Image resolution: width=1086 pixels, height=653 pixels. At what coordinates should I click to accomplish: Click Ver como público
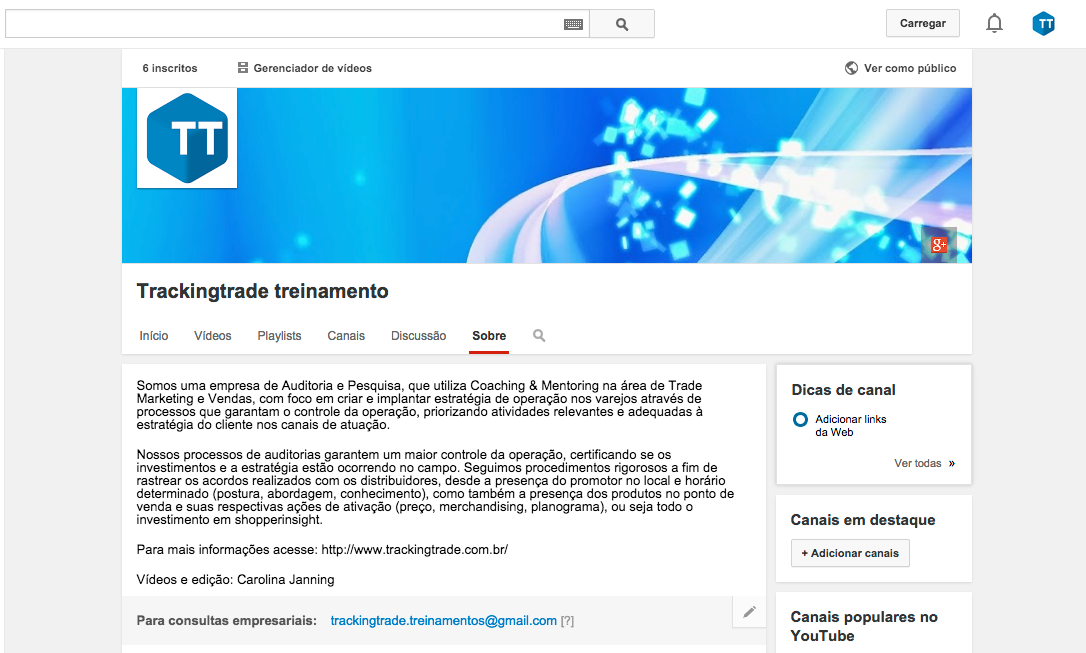click(x=910, y=68)
